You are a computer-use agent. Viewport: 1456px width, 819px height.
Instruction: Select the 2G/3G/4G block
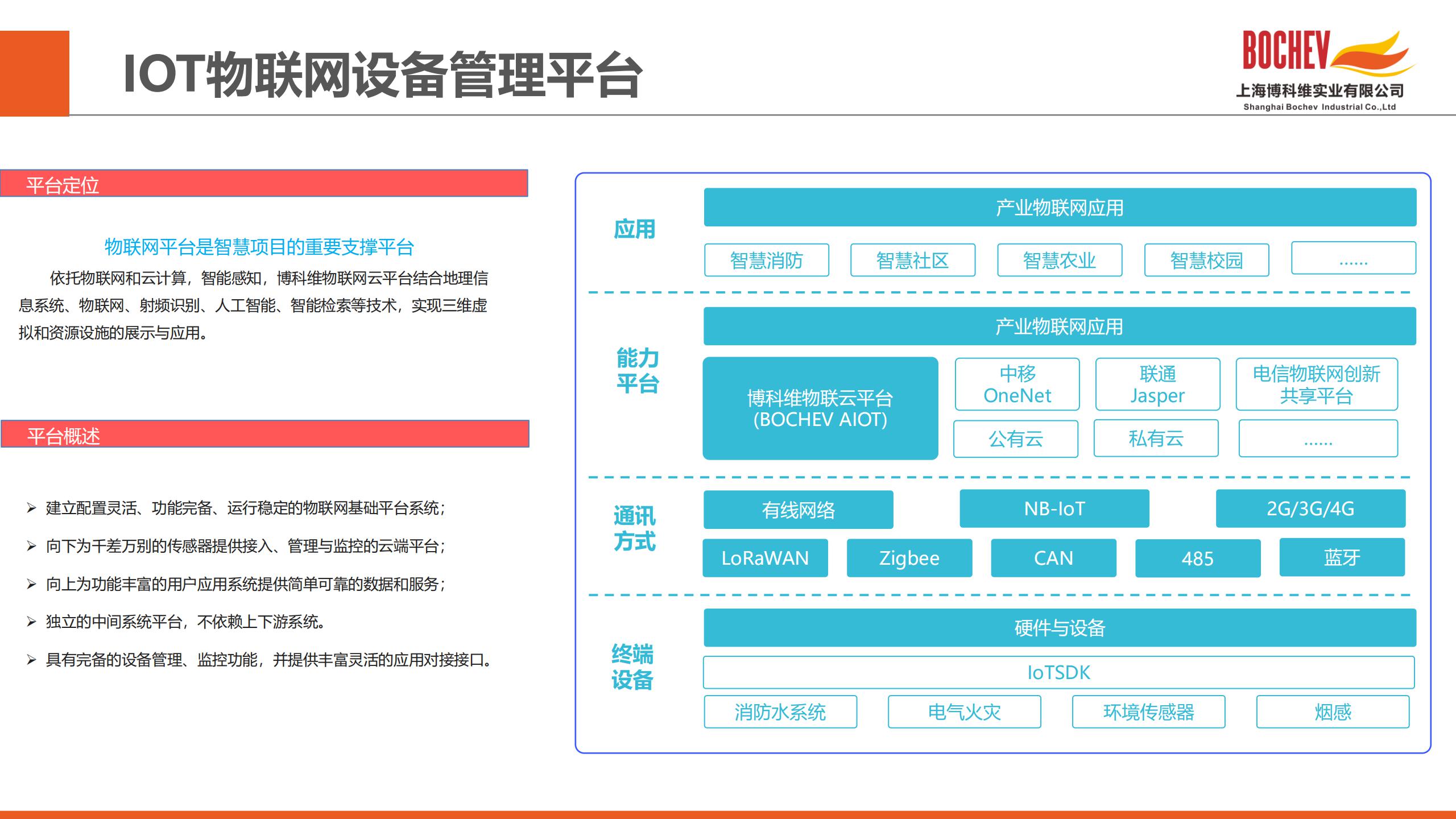[x=1311, y=508]
